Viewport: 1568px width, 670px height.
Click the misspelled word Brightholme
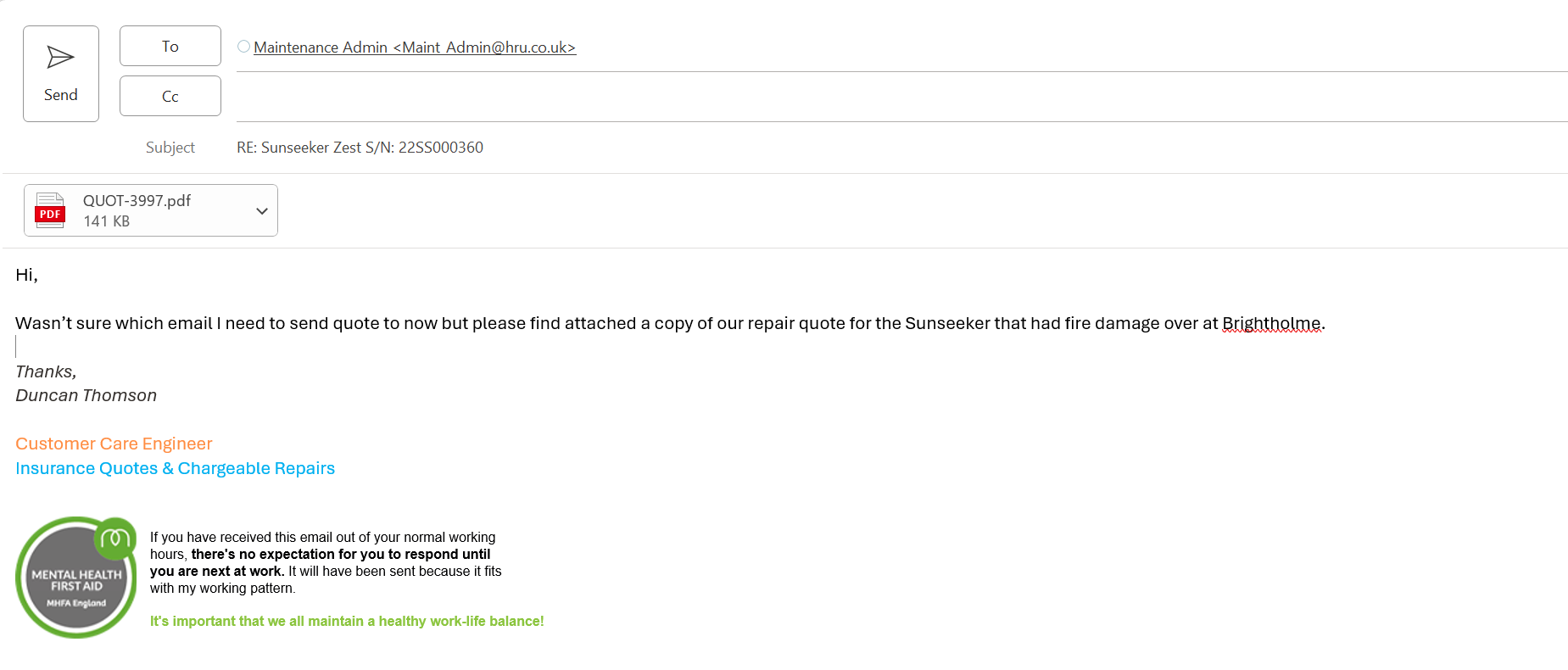pyautogui.click(x=1270, y=323)
